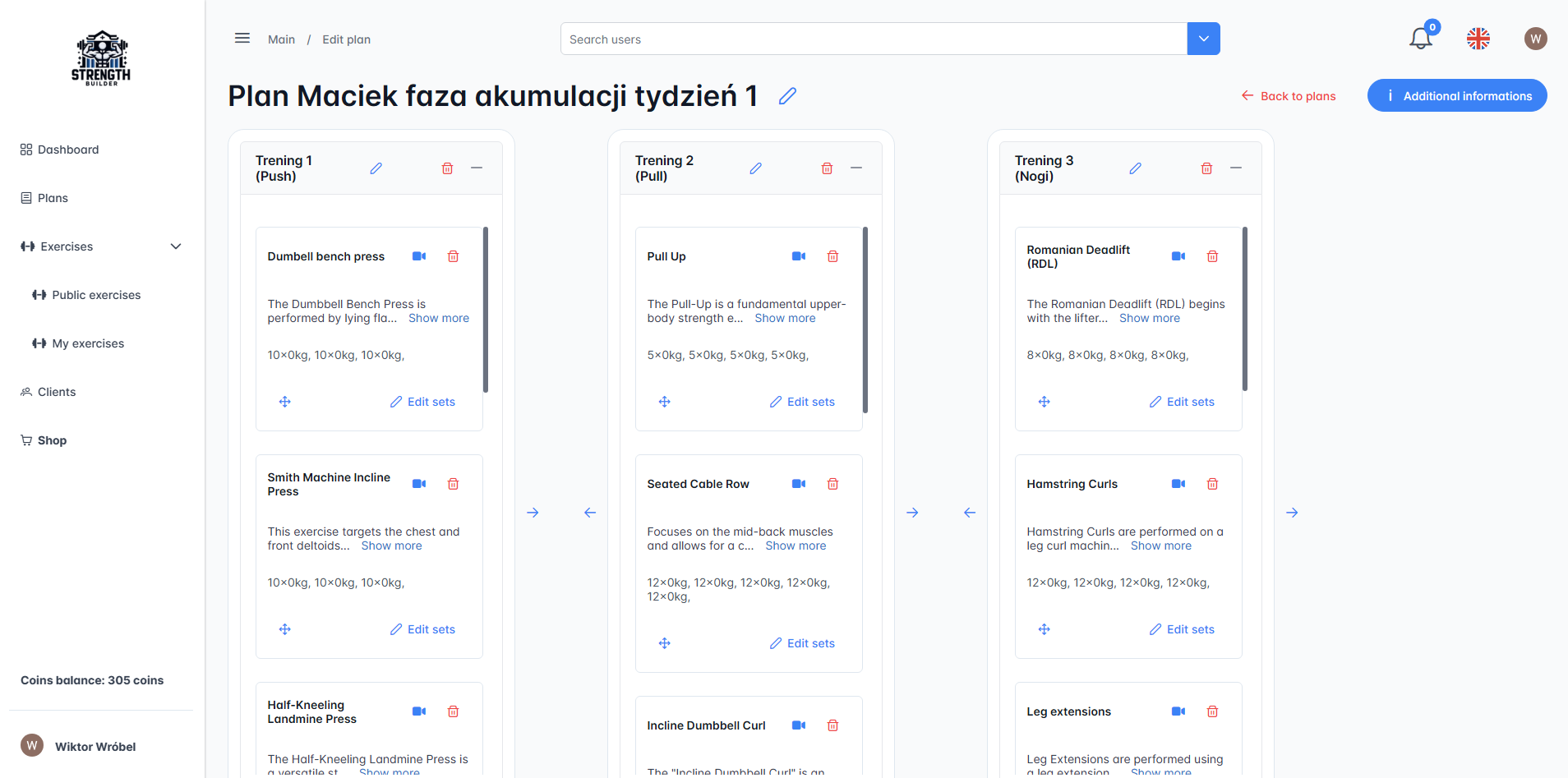Screen dimensions: 1568x778
Task: Collapse the Trening 3 (Nogi) panel
Action: (1236, 168)
